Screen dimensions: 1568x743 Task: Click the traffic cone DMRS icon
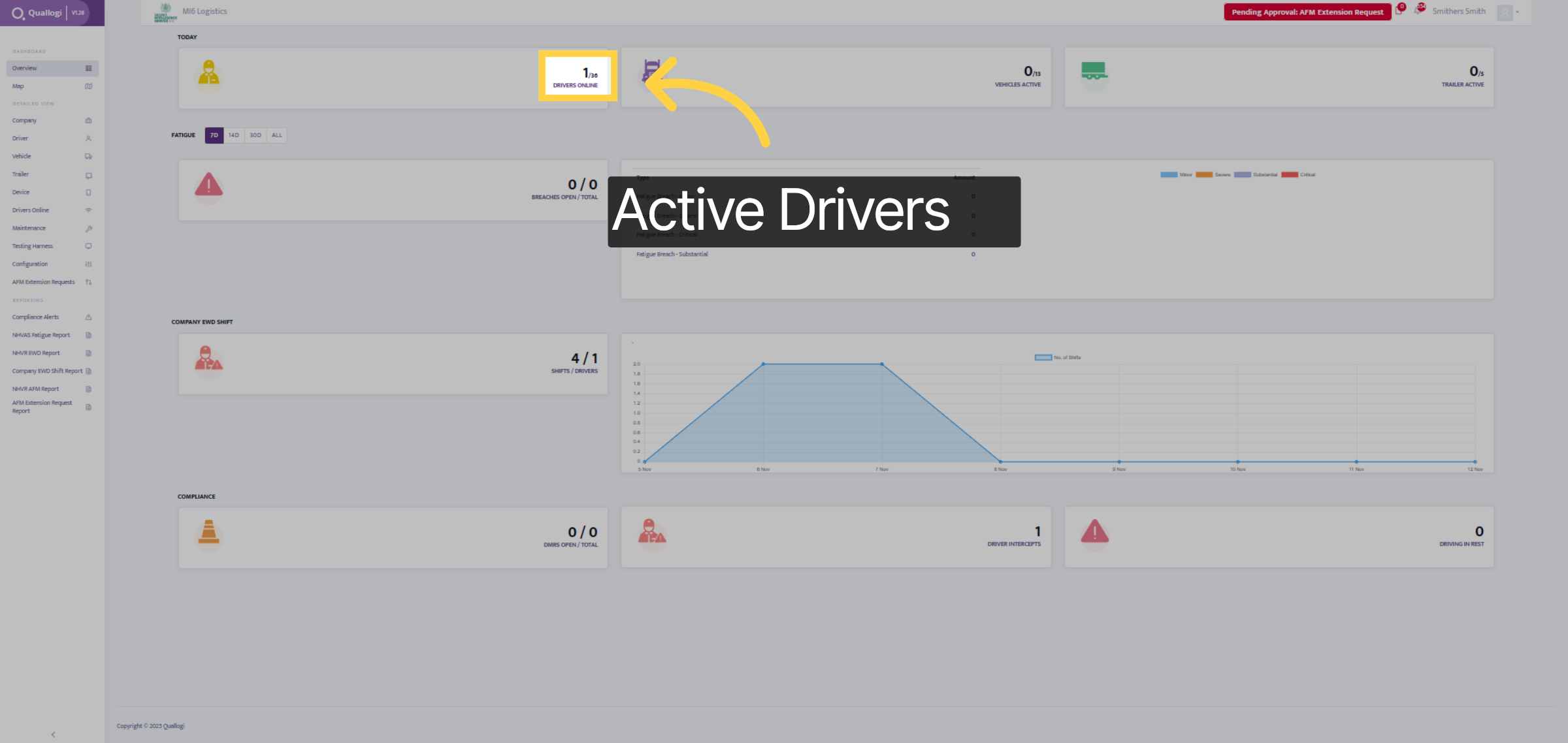click(209, 532)
